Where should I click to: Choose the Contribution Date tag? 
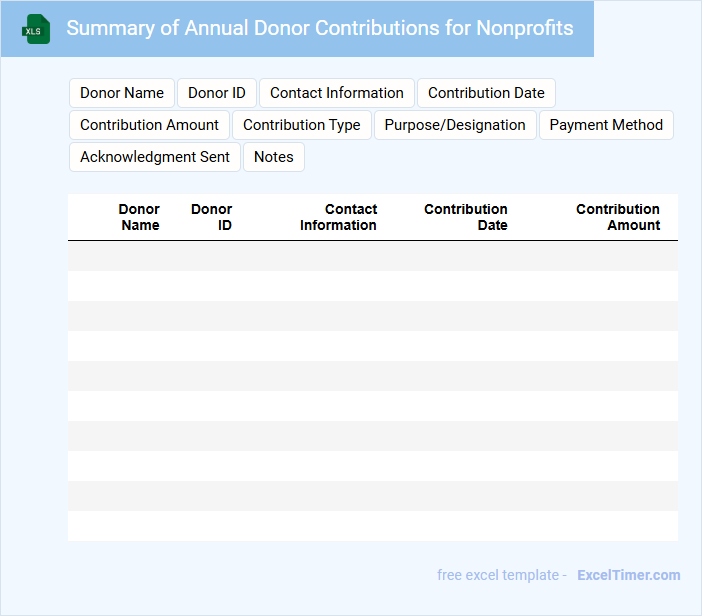click(486, 93)
